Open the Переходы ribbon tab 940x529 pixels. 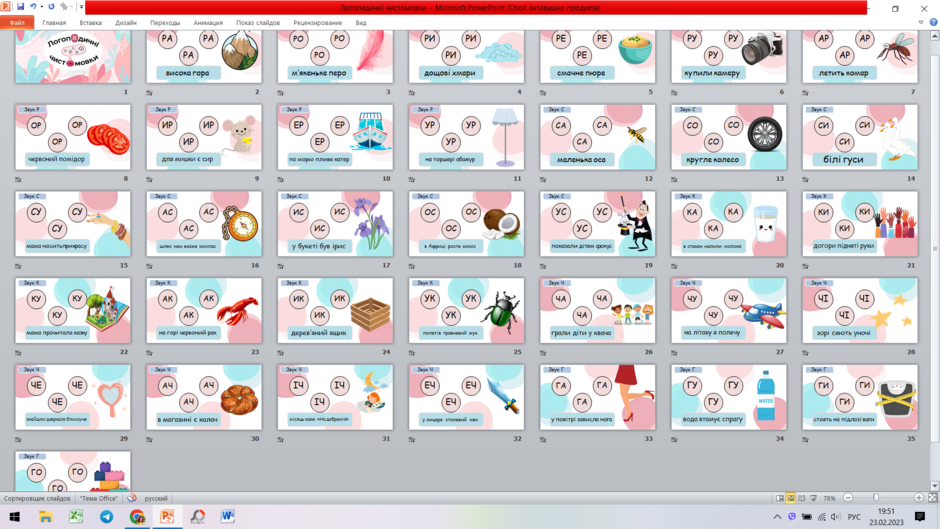point(165,23)
